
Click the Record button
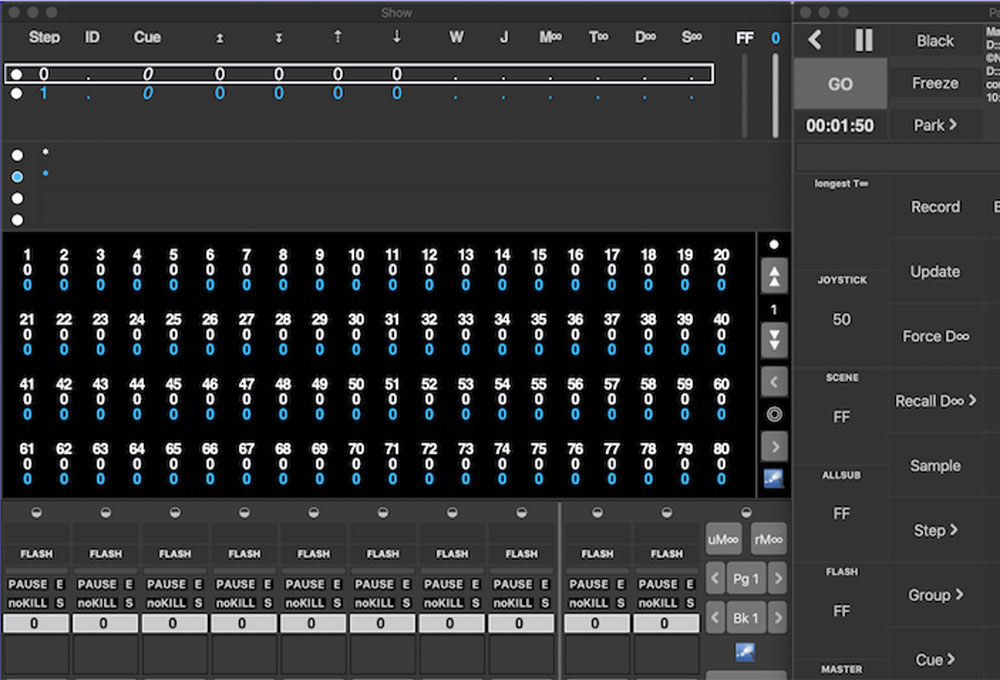tap(935, 207)
